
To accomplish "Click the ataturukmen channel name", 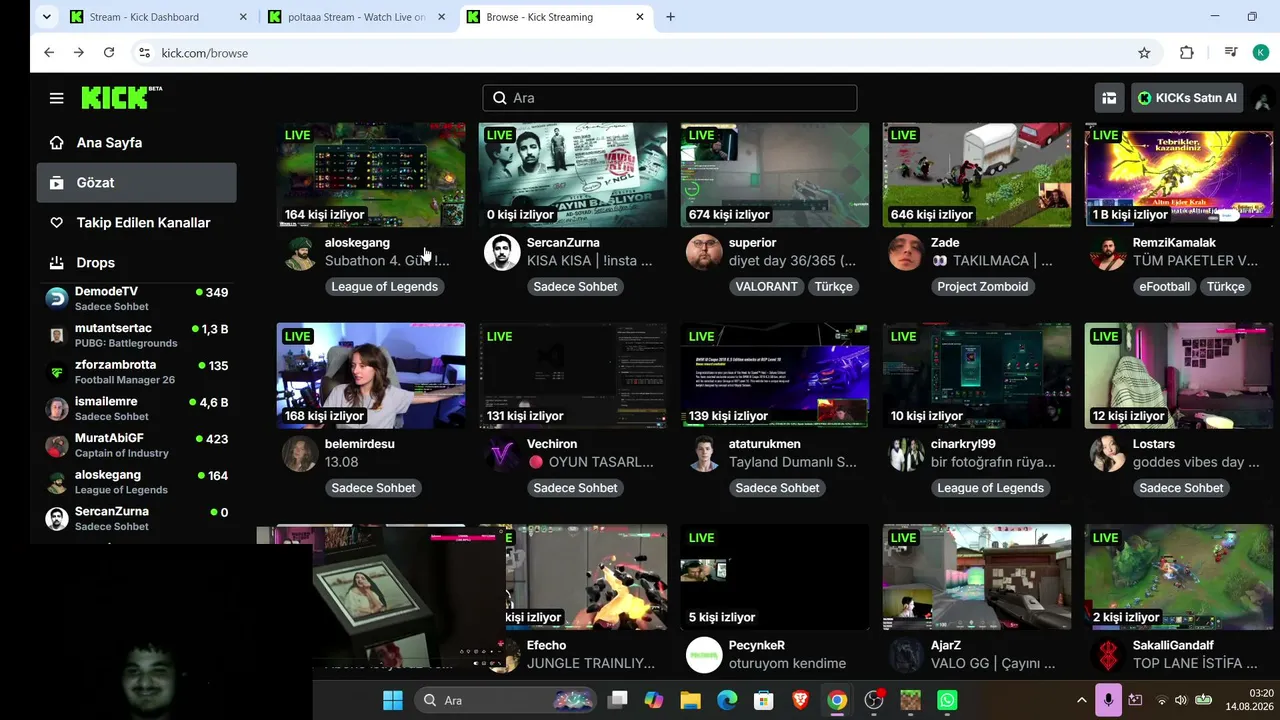I will [765, 444].
